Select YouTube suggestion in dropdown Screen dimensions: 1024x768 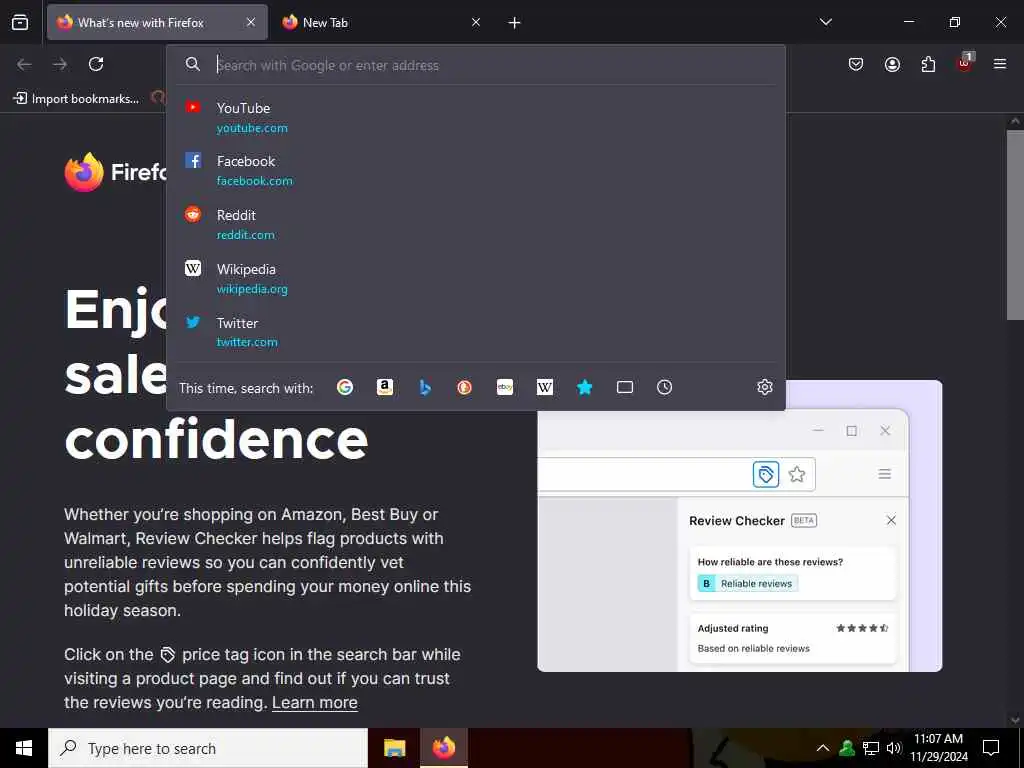pos(476,118)
